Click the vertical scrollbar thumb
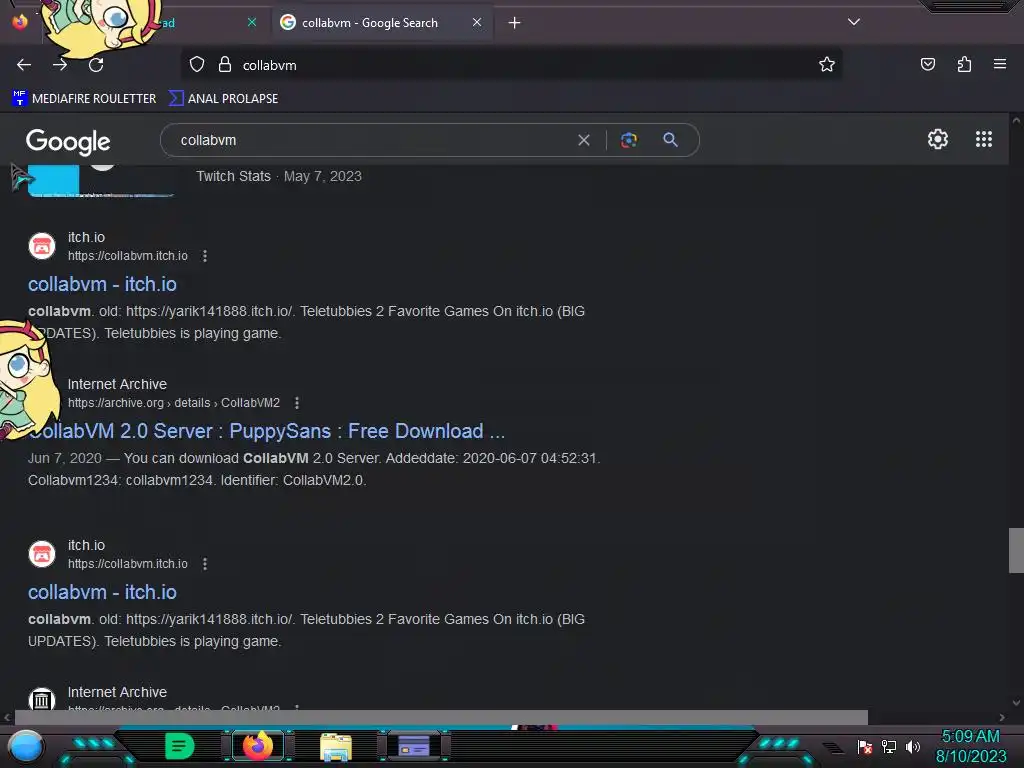1024x768 pixels. pyautogui.click(x=1016, y=550)
